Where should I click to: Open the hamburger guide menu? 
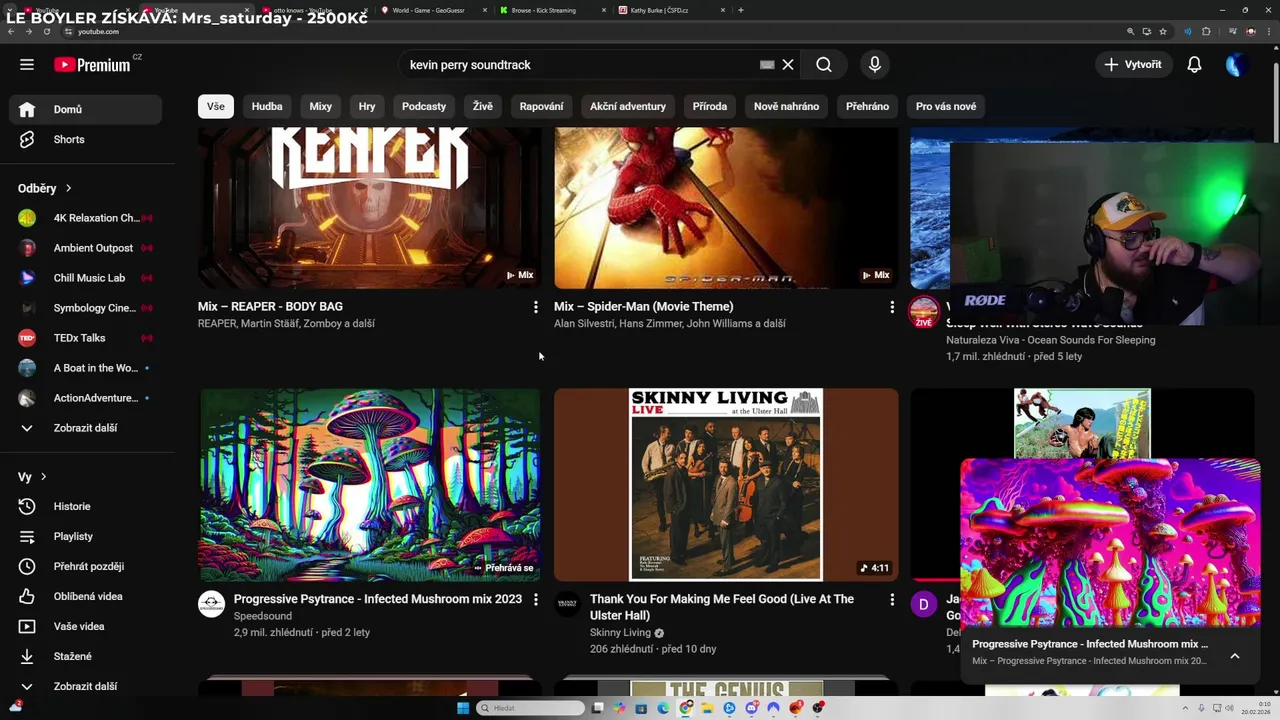pos(27,64)
